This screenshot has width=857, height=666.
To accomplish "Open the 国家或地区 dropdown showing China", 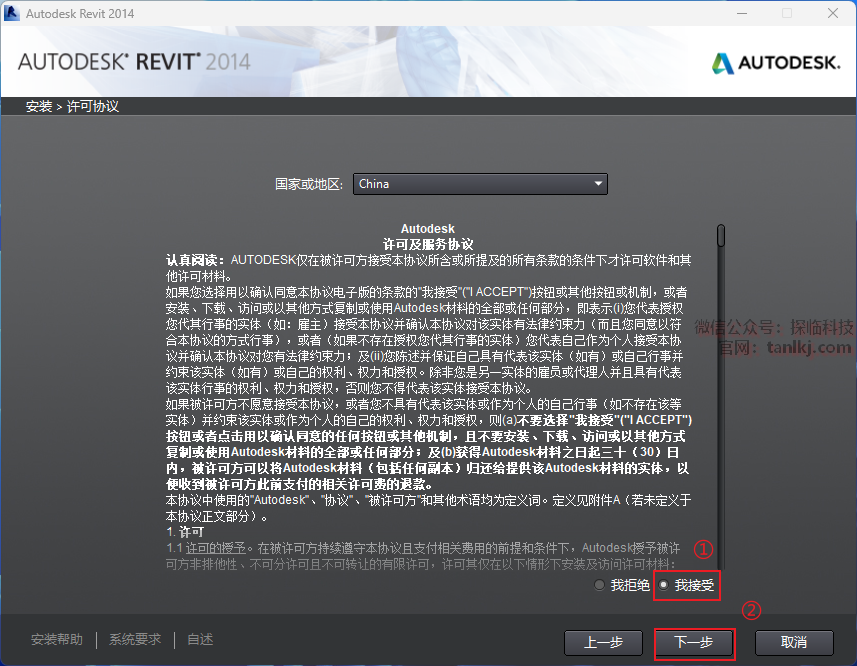I will (x=480, y=184).
